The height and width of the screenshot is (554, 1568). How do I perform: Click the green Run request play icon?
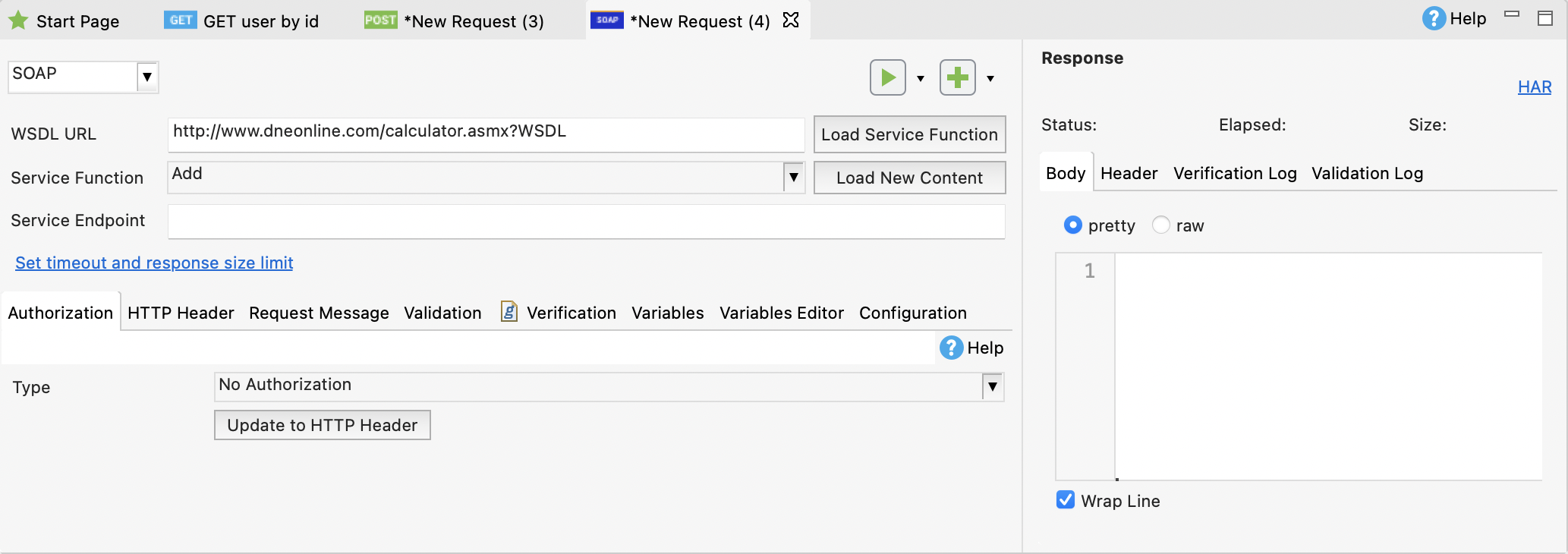click(x=887, y=77)
